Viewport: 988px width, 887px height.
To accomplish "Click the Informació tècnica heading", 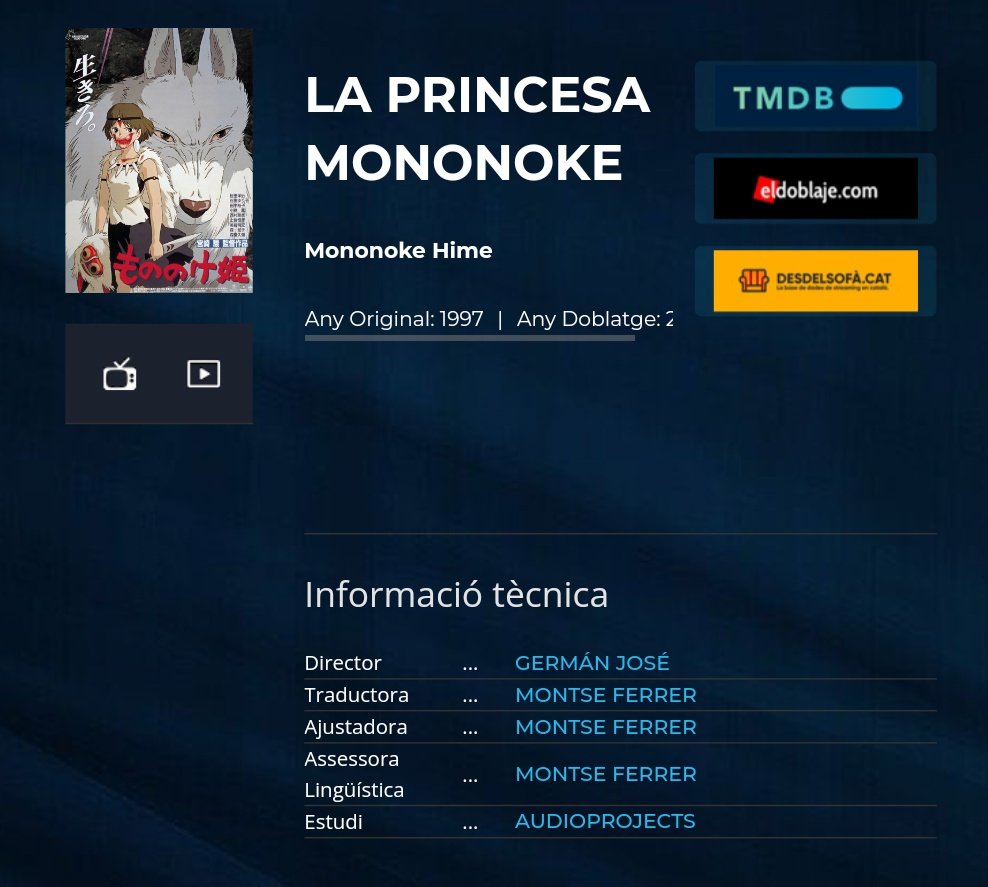I will pos(456,594).
